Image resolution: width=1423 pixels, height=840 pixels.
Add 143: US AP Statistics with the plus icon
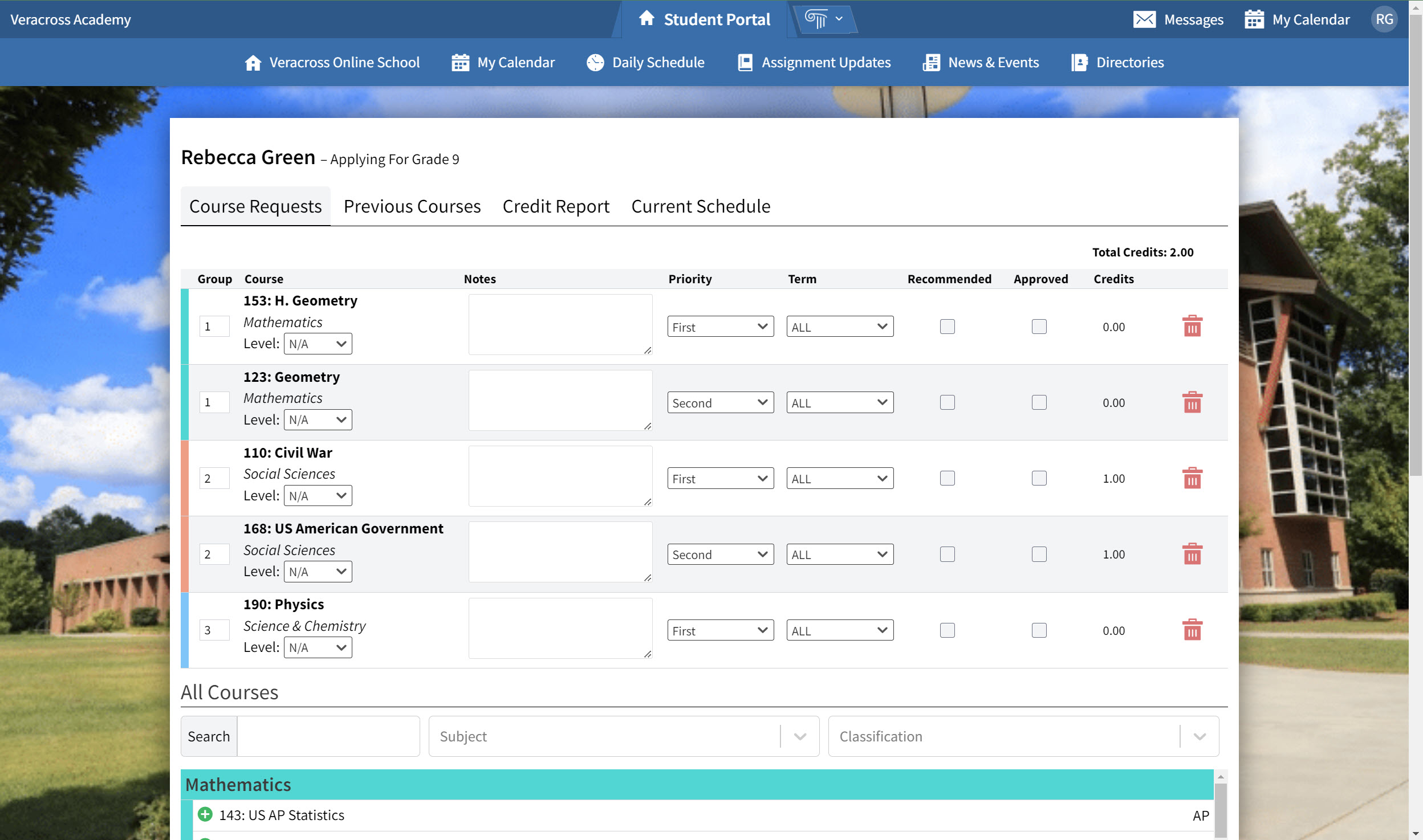(205, 814)
